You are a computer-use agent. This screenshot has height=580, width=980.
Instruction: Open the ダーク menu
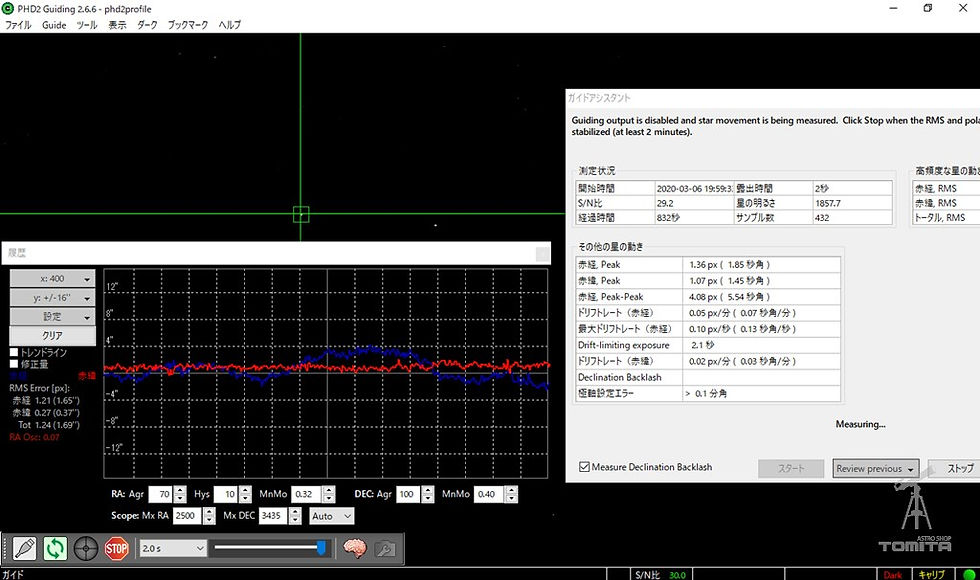pyautogui.click(x=148, y=25)
